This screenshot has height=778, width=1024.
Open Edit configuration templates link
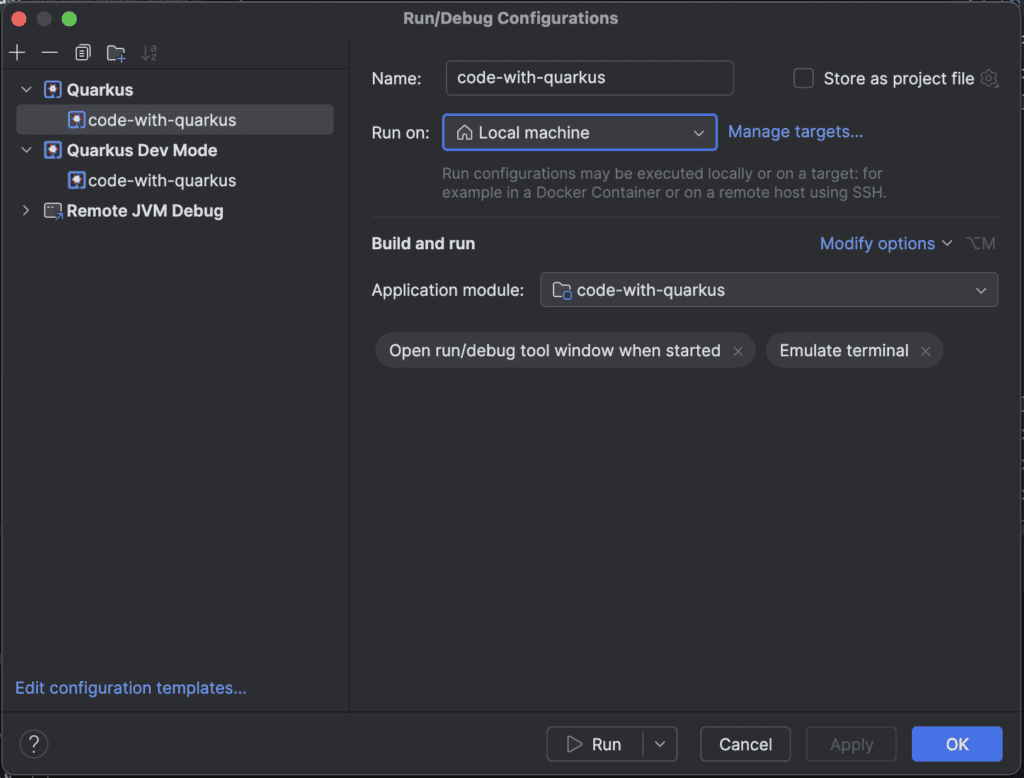click(131, 688)
